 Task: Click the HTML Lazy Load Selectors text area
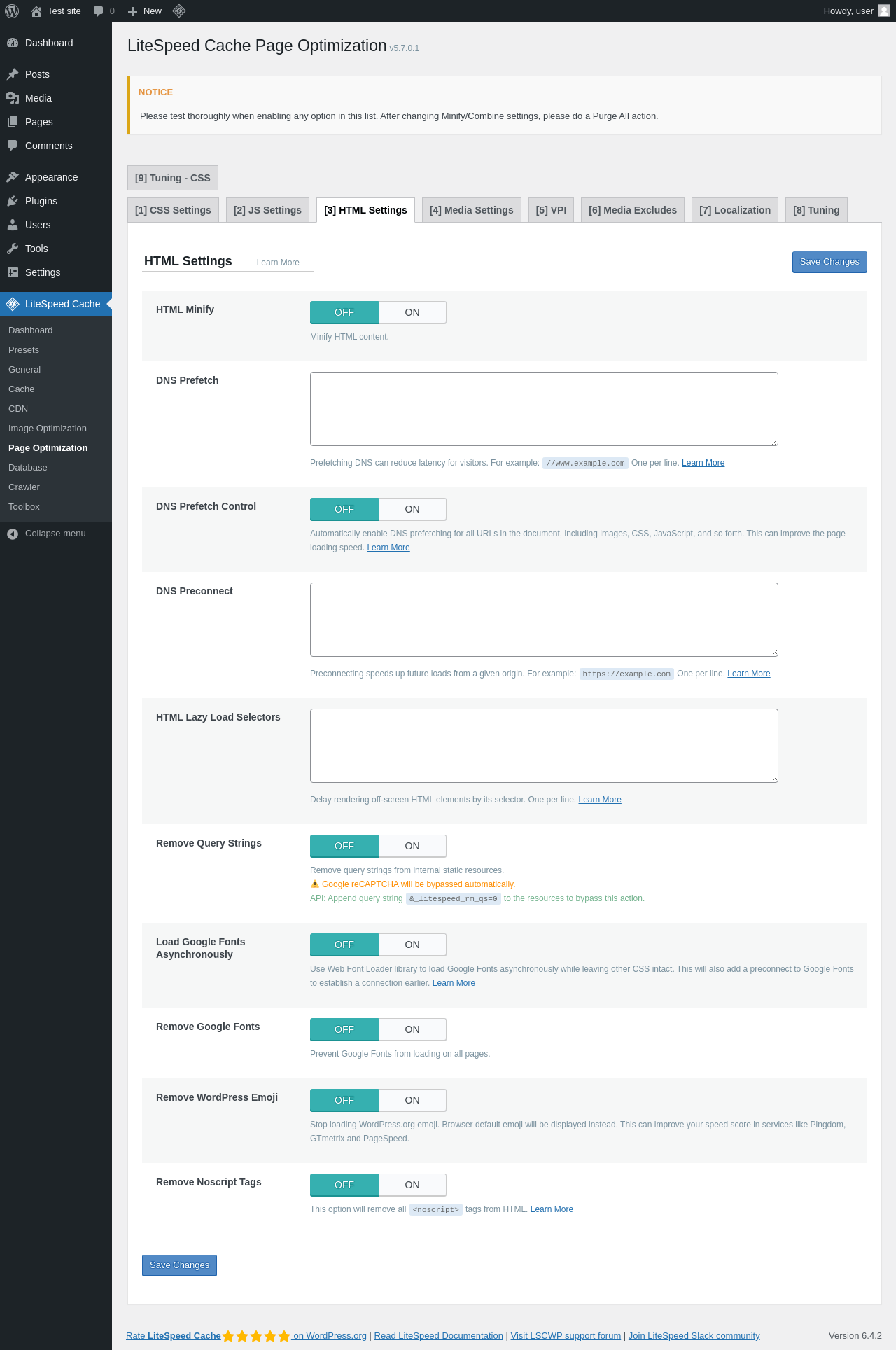tap(544, 746)
